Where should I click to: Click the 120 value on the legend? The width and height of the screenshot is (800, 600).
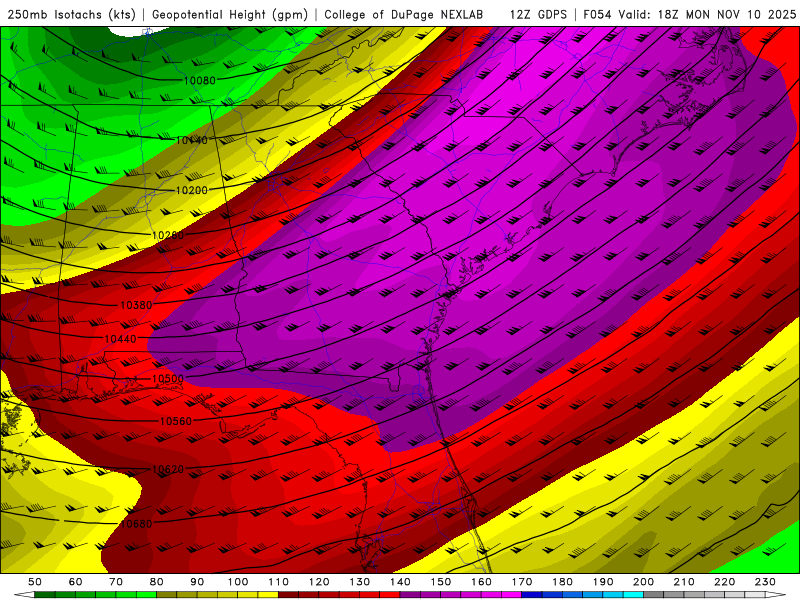319,582
